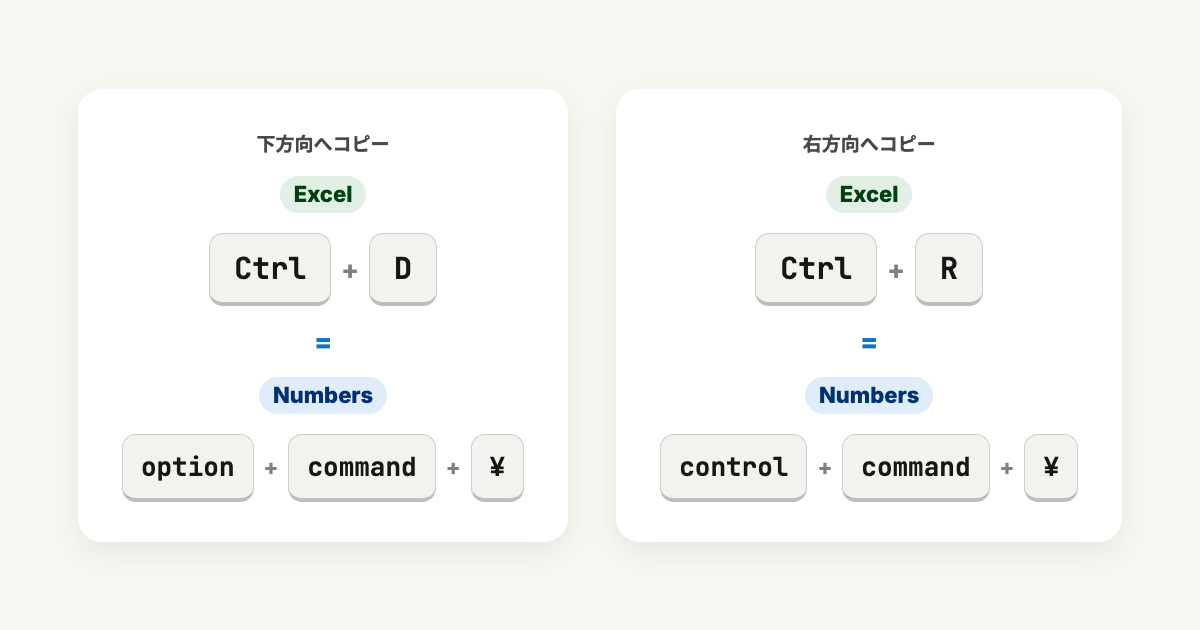Click the command key in right card
This screenshot has height=630, width=1200.
916,467
